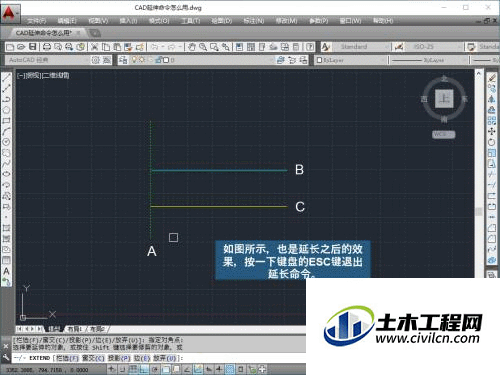This screenshot has height=375, width=500.
Task: Close the CAD延伸命令怎么用 drawing tab
Action: (78, 33)
